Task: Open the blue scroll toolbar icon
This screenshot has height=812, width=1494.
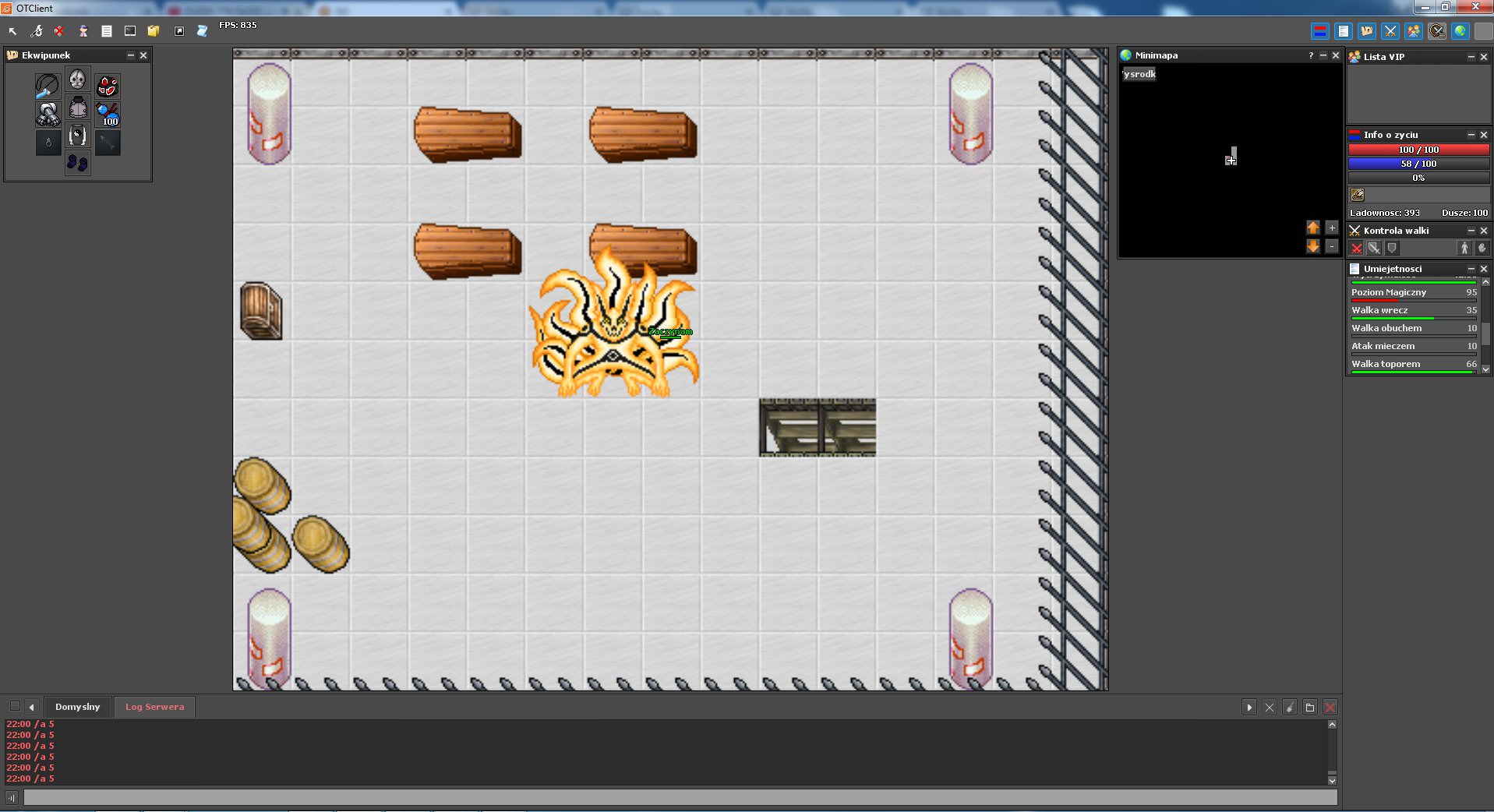Action: [x=203, y=31]
